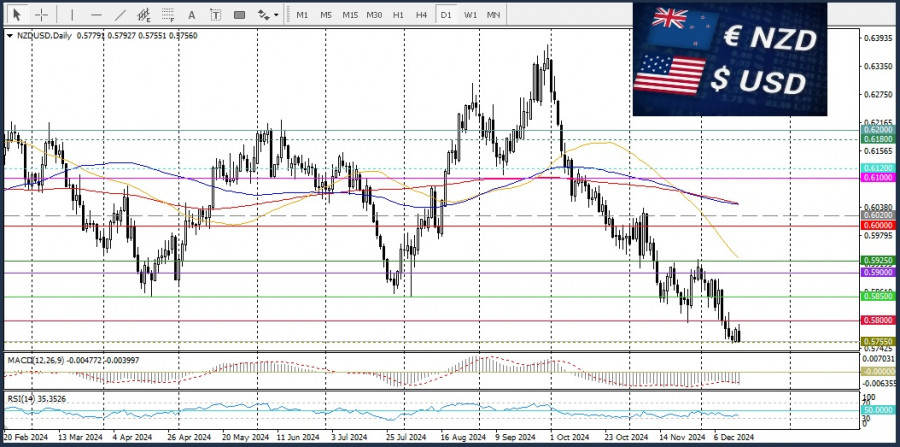Click the 4 Apr 2024 date label
Viewport: 900px width, 447px height.
pyautogui.click(x=133, y=437)
